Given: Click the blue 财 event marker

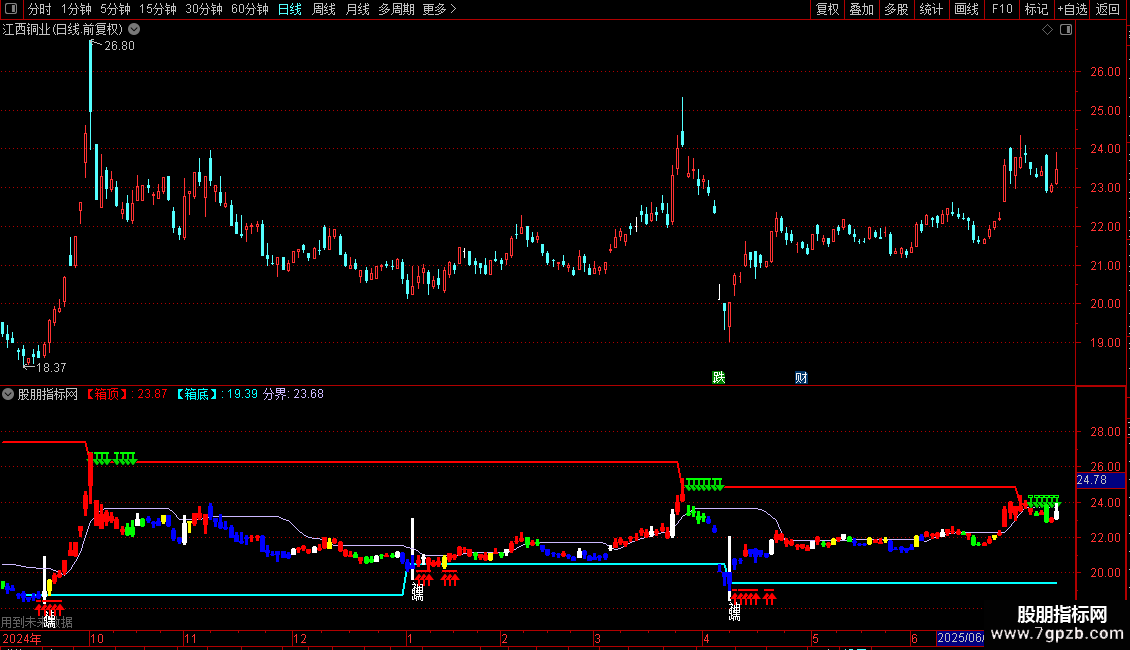Looking at the screenshot, I should coord(801,378).
